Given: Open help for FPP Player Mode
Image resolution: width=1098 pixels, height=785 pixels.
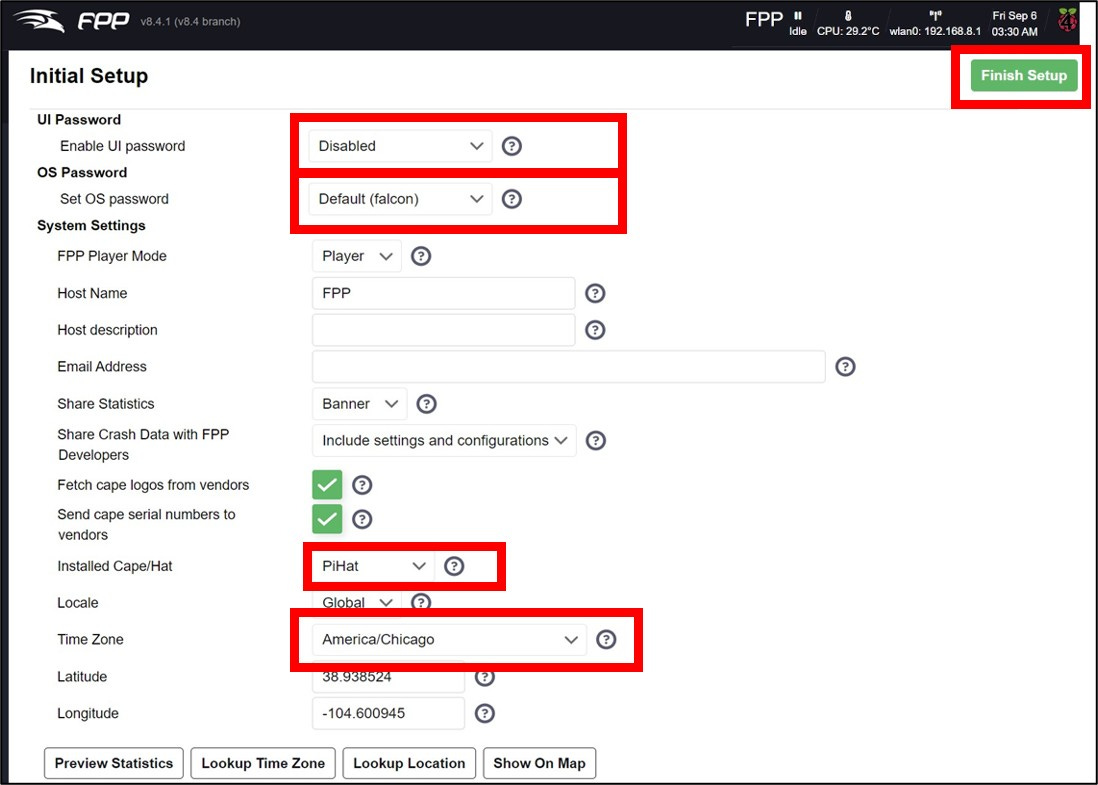Looking at the screenshot, I should [421, 256].
